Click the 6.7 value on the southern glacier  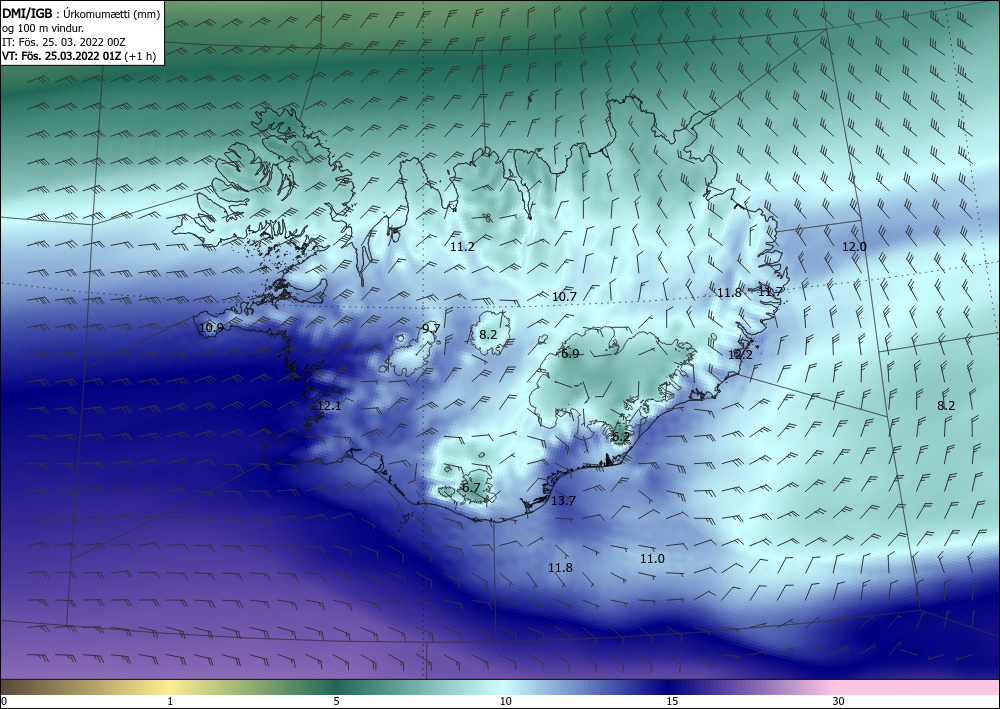pyautogui.click(x=471, y=488)
